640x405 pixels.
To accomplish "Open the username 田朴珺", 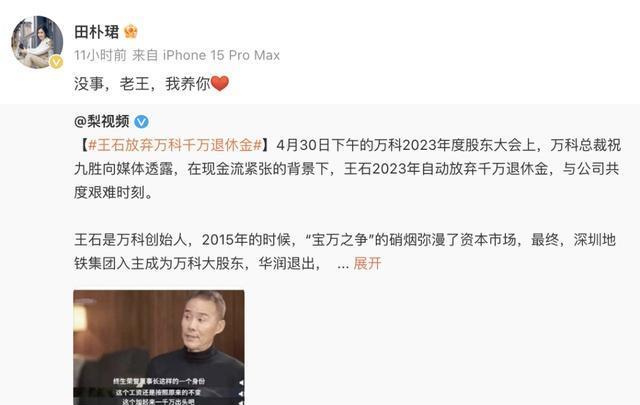I will tap(97, 31).
